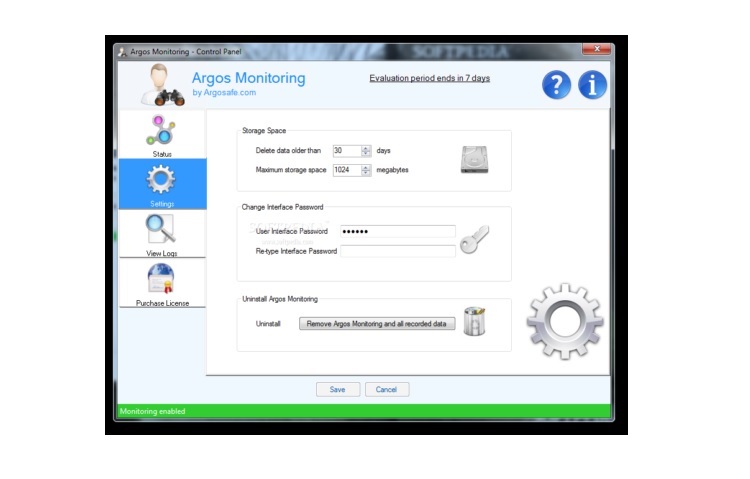Decrease the maximum storage space value

pos(366,173)
